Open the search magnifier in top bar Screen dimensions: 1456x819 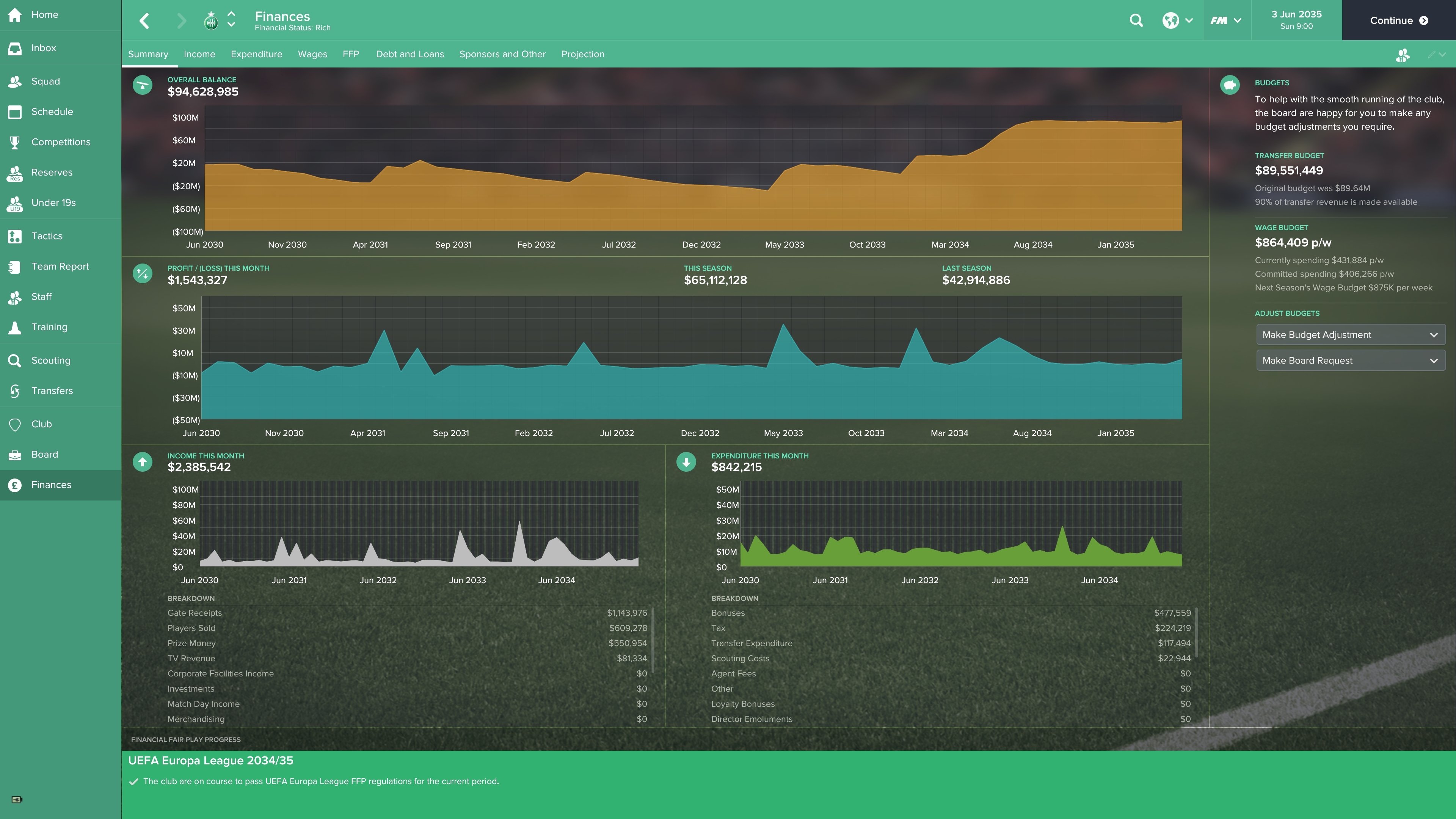[1136, 21]
